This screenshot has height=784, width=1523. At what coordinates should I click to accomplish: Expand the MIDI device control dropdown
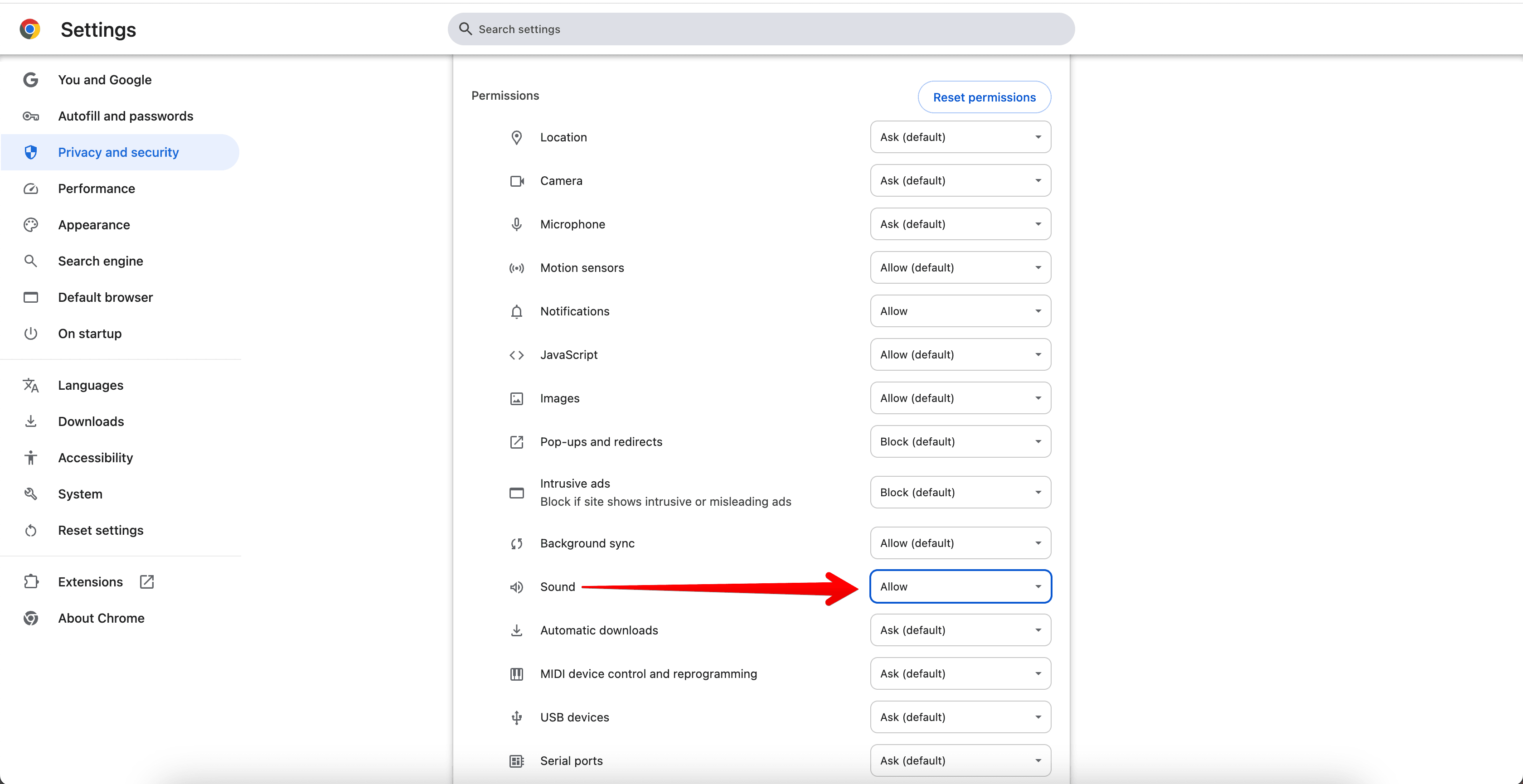[x=960, y=673]
